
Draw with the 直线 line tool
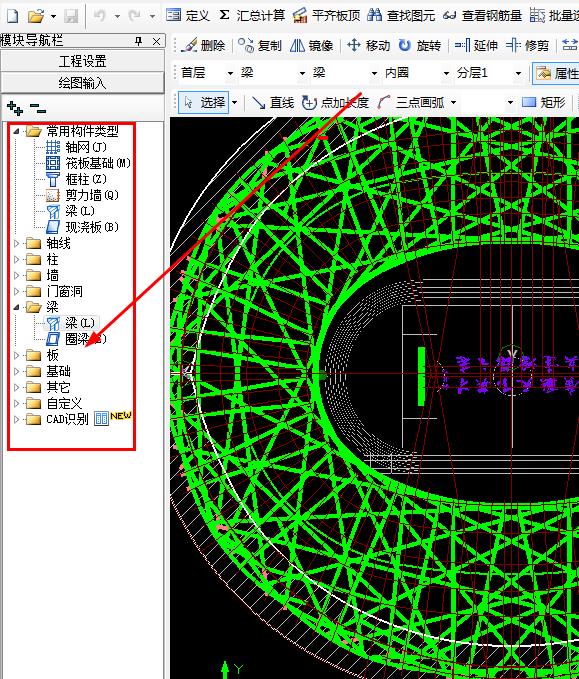coord(273,103)
